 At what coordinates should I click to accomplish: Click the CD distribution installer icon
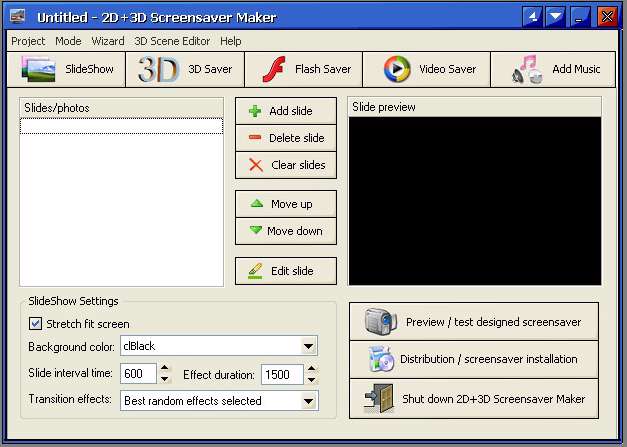point(380,359)
